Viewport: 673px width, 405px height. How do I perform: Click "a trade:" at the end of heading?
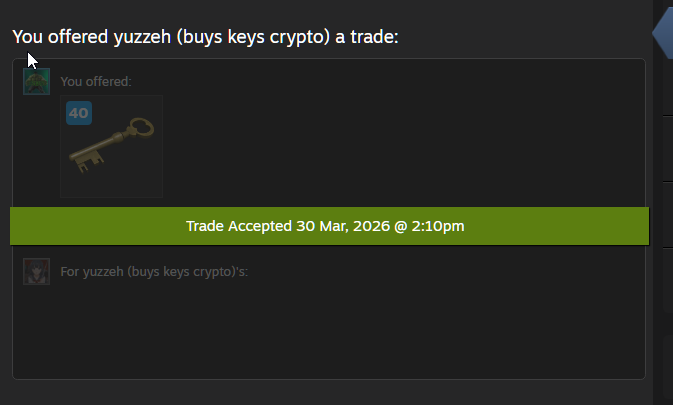coord(367,37)
